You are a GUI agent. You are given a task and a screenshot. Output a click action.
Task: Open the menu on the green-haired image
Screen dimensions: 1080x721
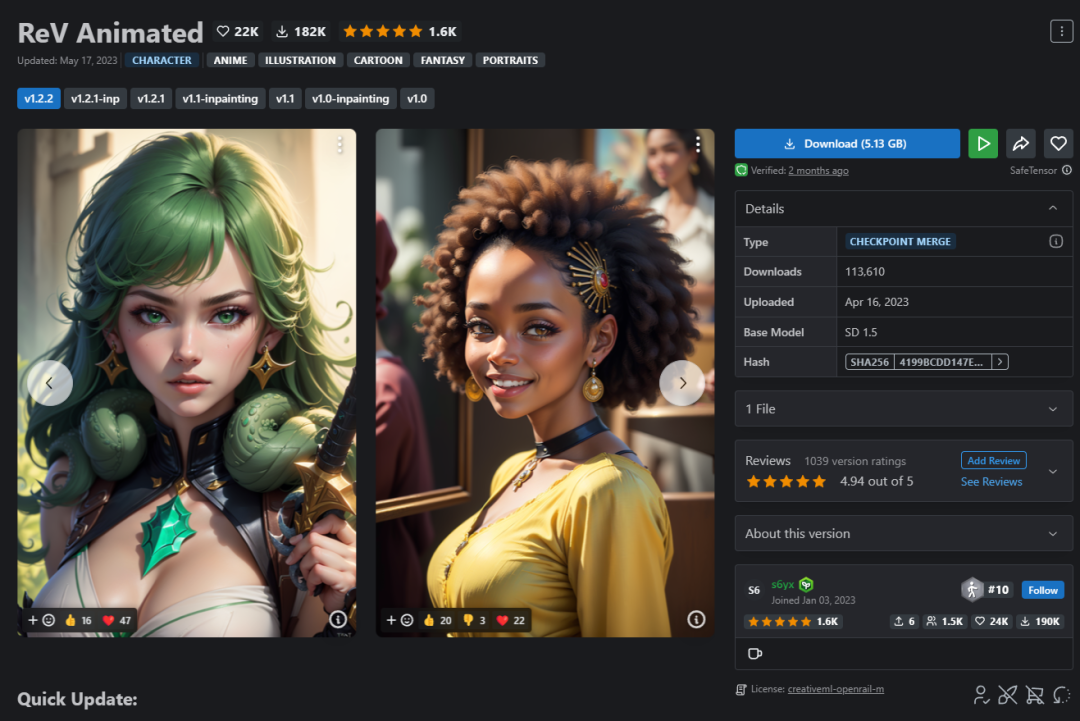tap(340, 145)
